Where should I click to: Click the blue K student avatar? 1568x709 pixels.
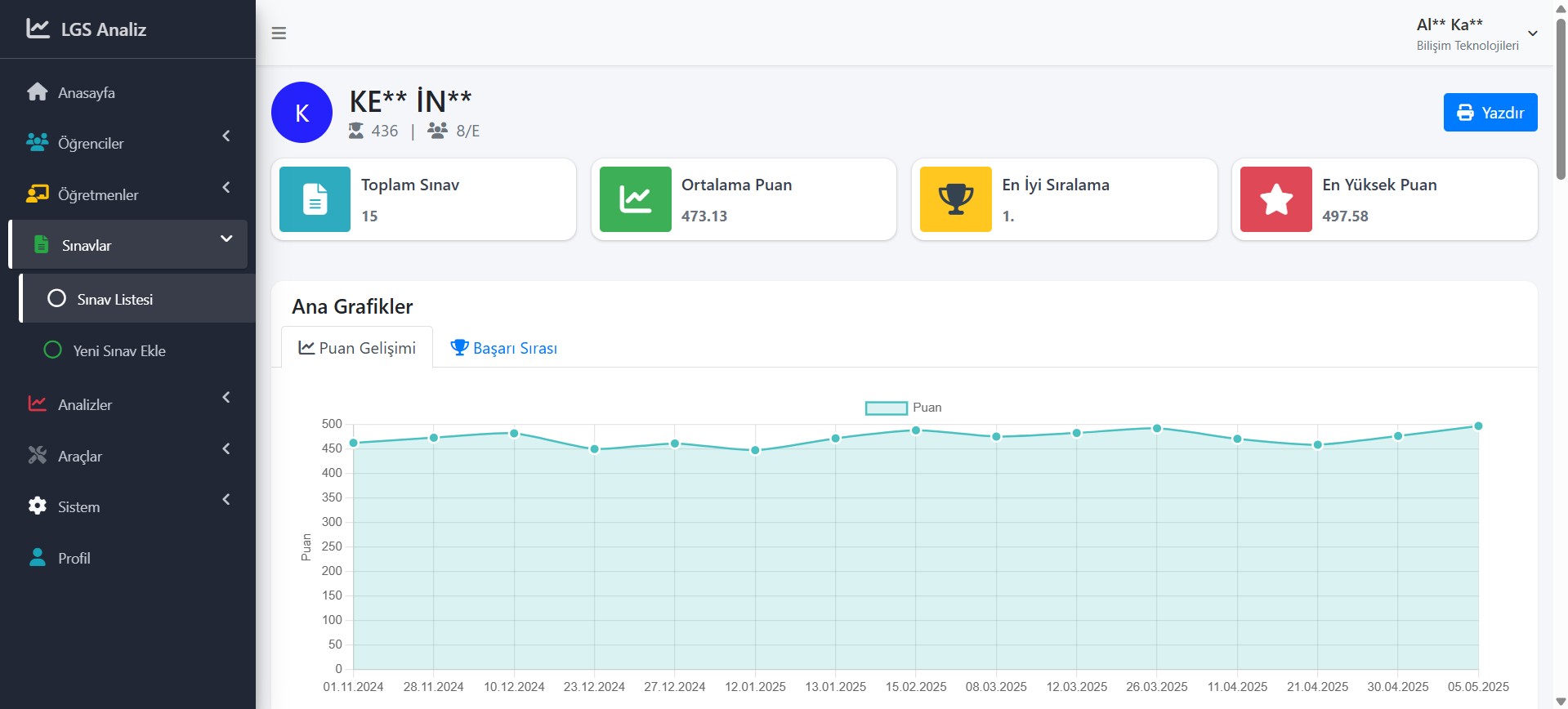coord(302,113)
